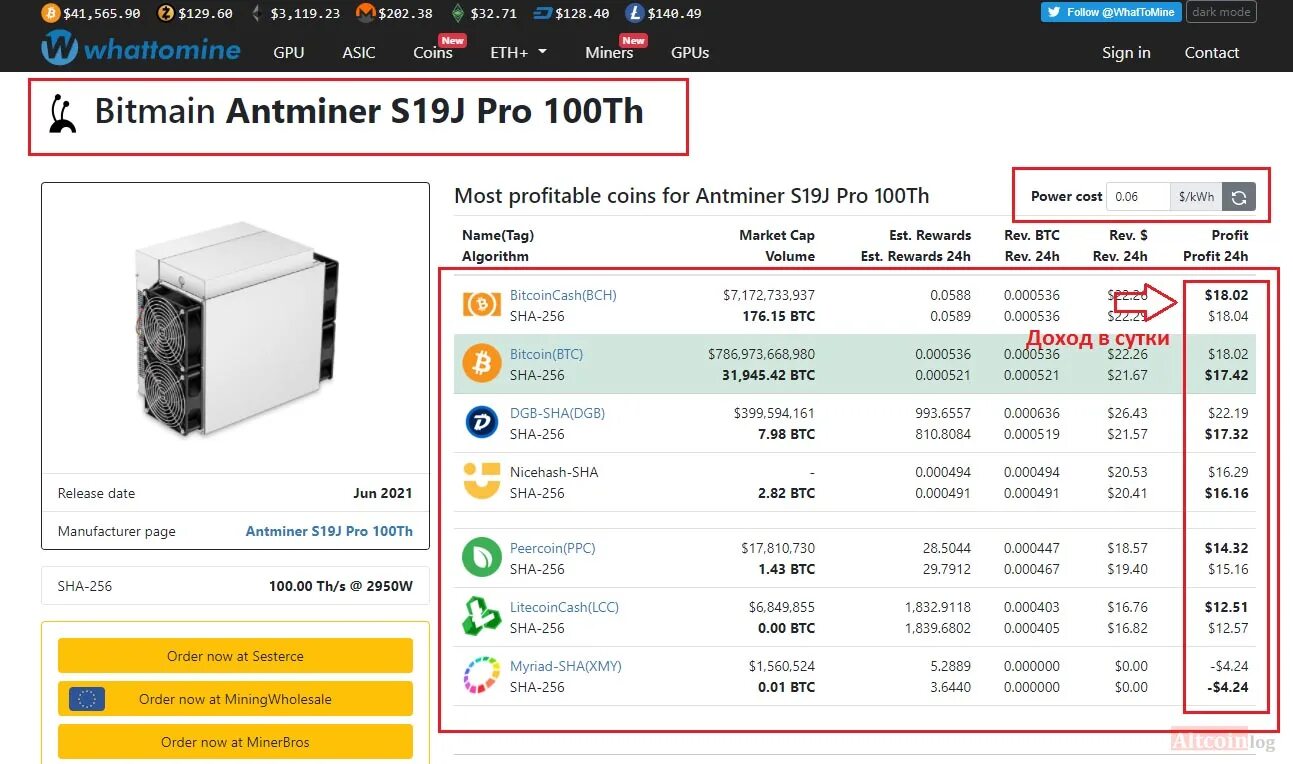Viewport: 1293px width, 764px height.
Task: Click the Bitcoin coin icon in table
Action: [x=481, y=364]
